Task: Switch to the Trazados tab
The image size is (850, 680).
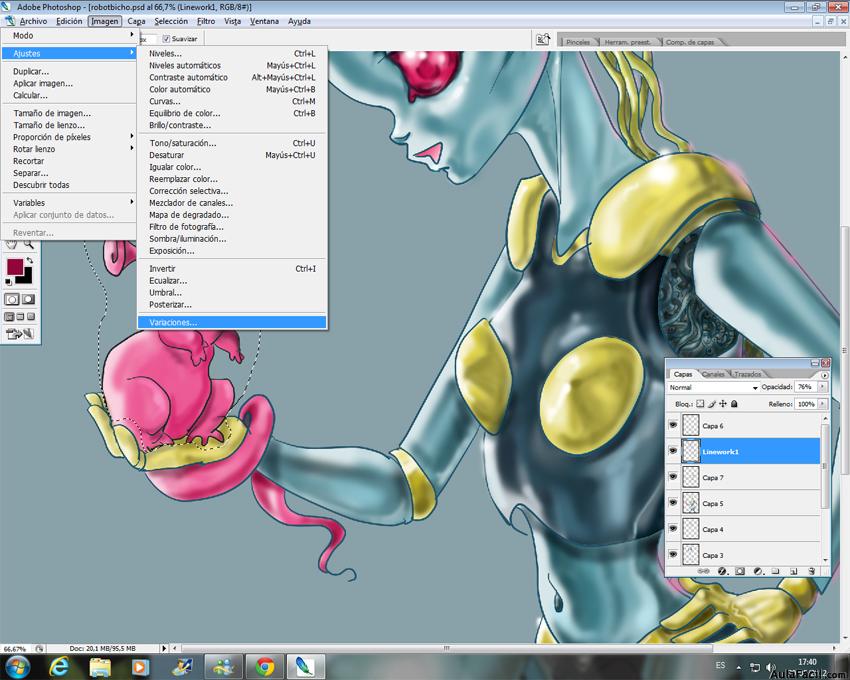Action: (x=748, y=374)
